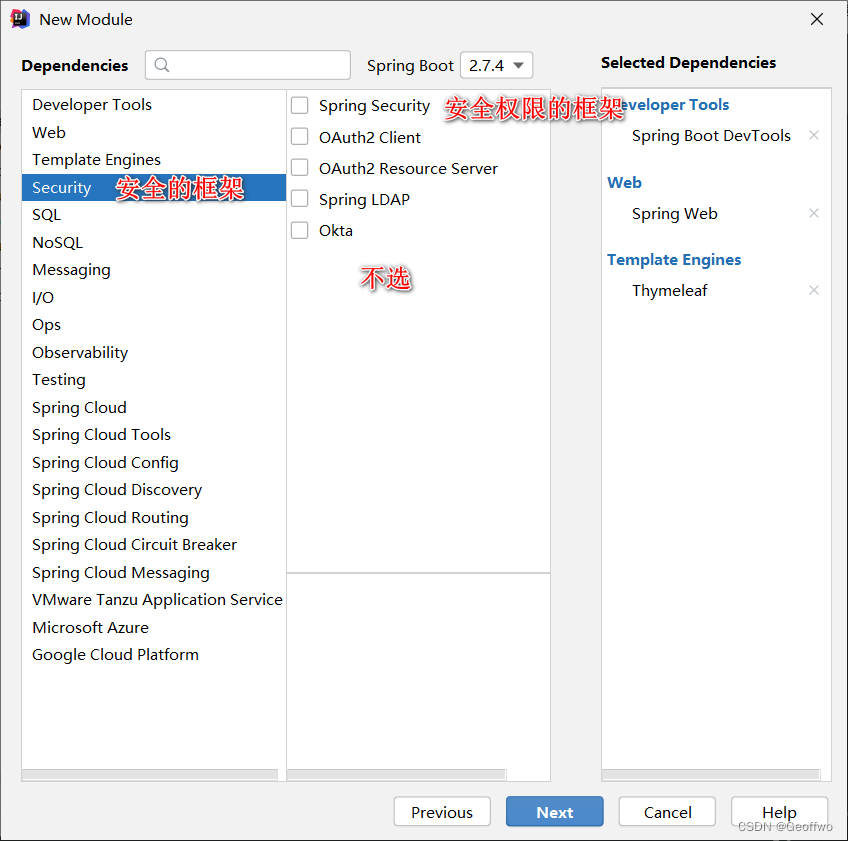Select the Ops category
This screenshot has height=841, width=848.
[154, 325]
